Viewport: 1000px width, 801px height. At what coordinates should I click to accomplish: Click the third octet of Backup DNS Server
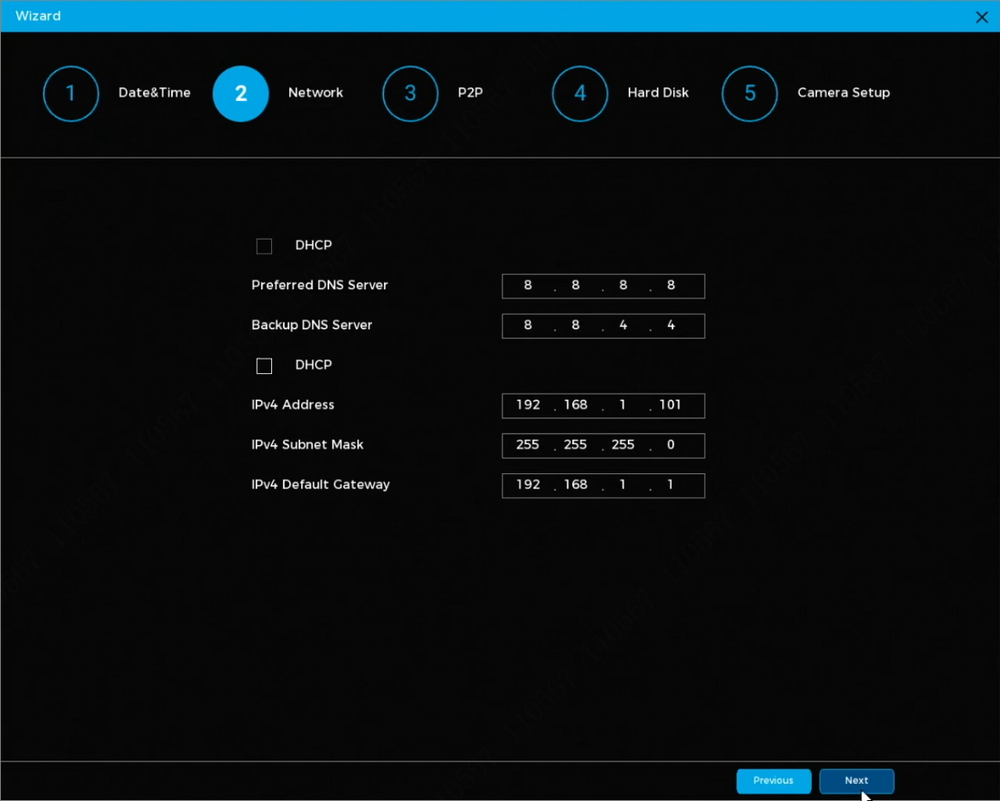[623, 326]
